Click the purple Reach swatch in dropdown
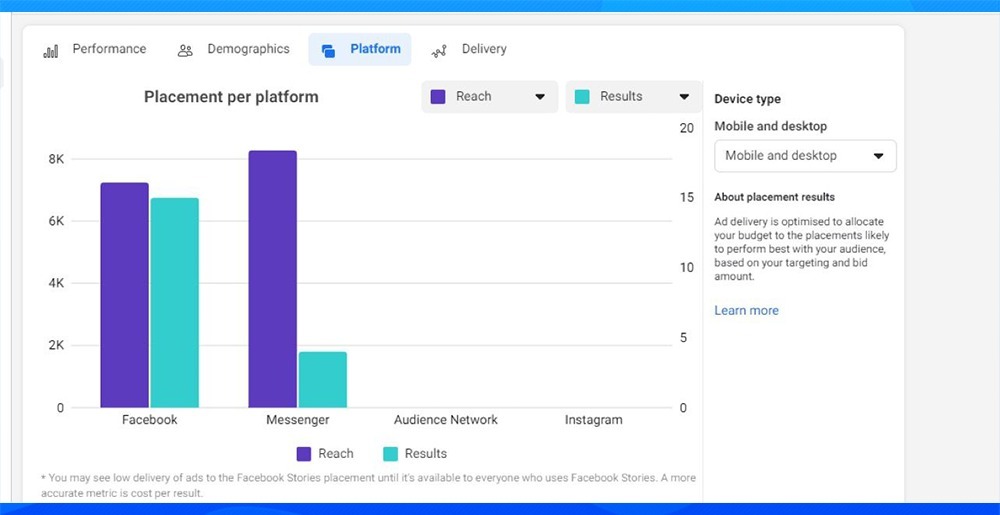 tap(438, 97)
